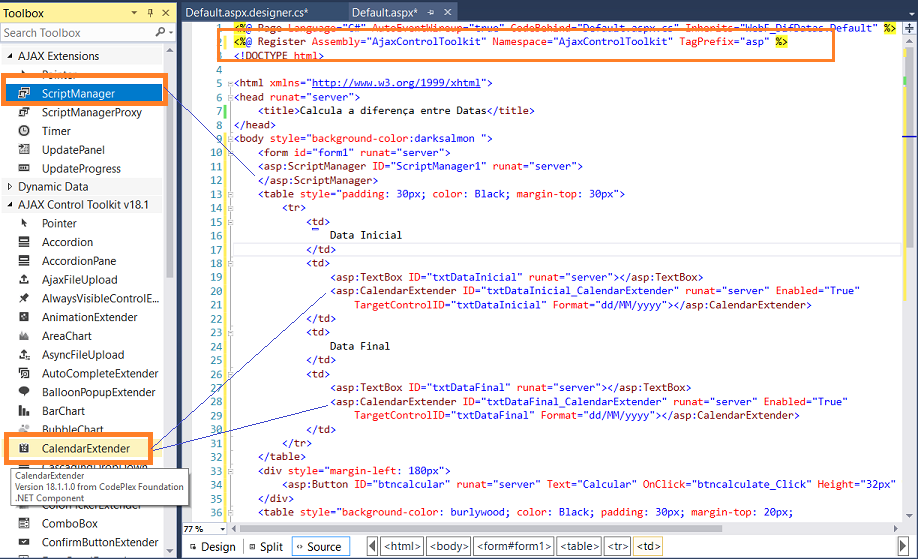Screen dimensions: 918x559
Task: Switch to Split view
Action: [x=266, y=546]
